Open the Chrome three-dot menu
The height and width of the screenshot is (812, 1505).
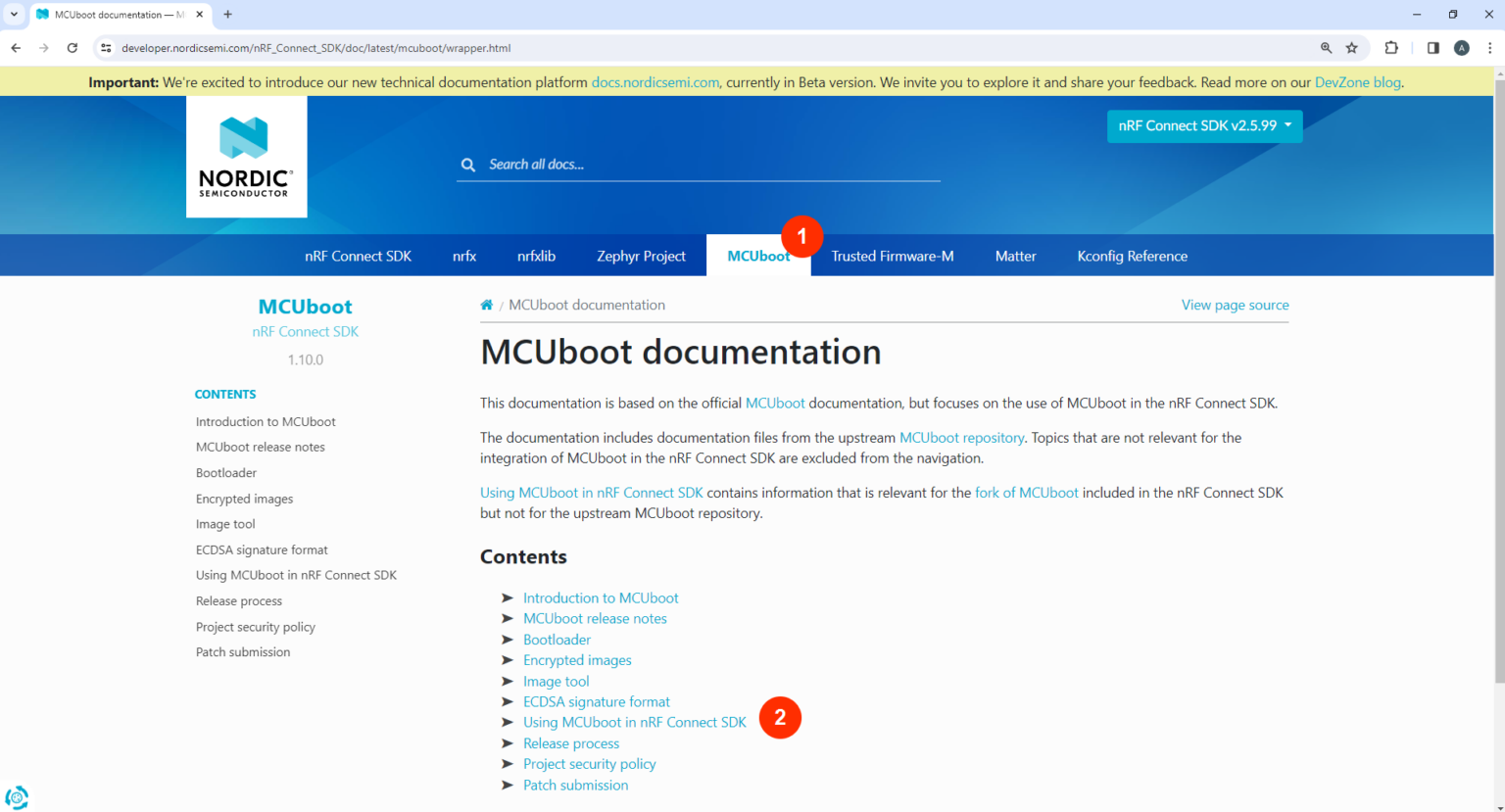pyautogui.click(x=1489, y=47)
